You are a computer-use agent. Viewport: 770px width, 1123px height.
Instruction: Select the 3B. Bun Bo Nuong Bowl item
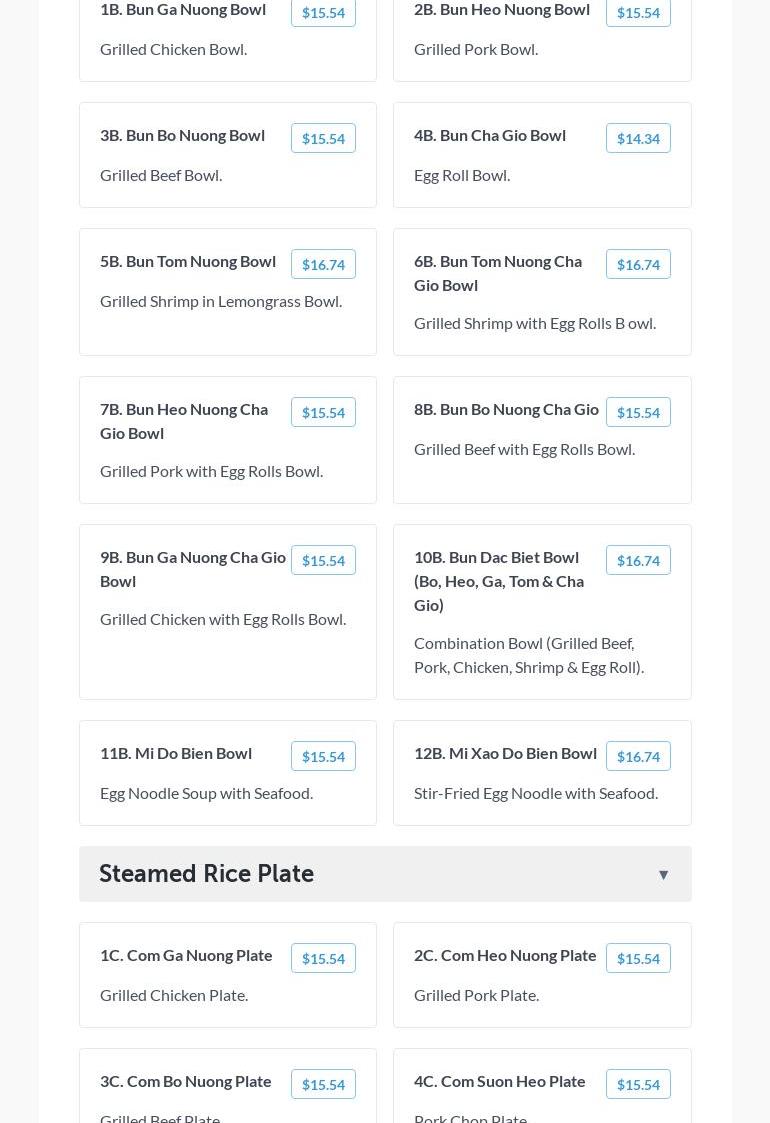click(182, 135)
